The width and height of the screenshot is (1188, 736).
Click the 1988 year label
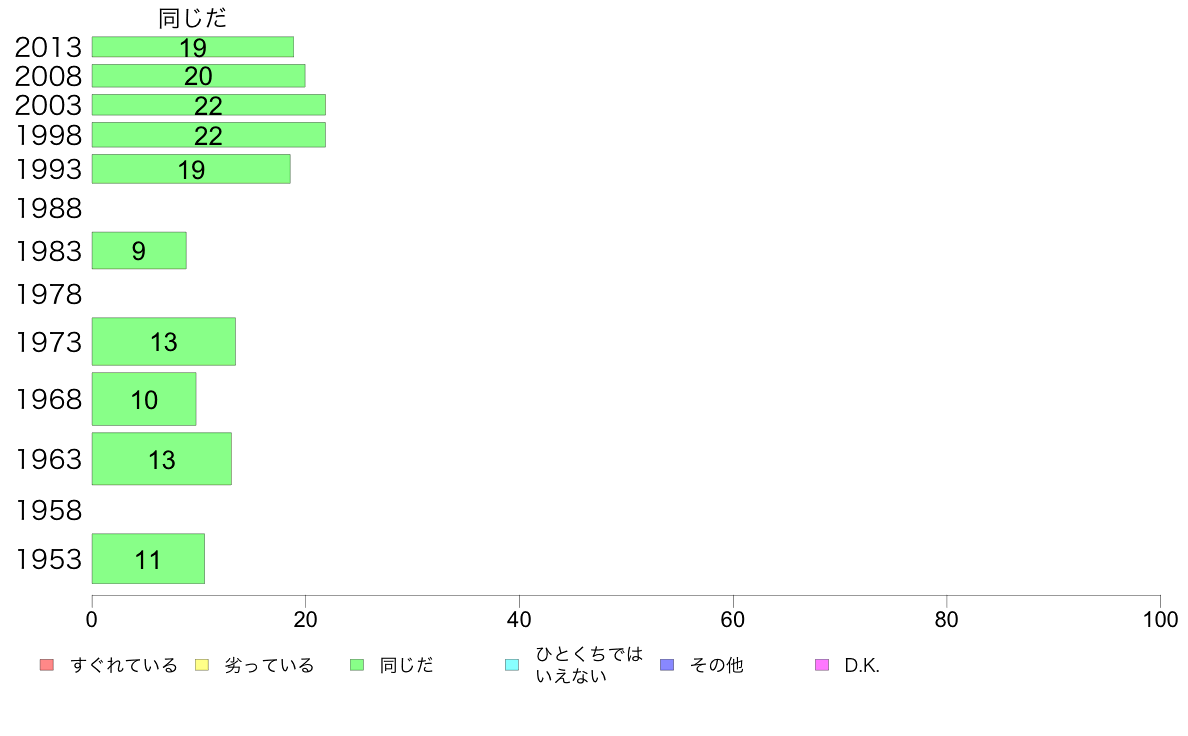[x=48, y=208]
